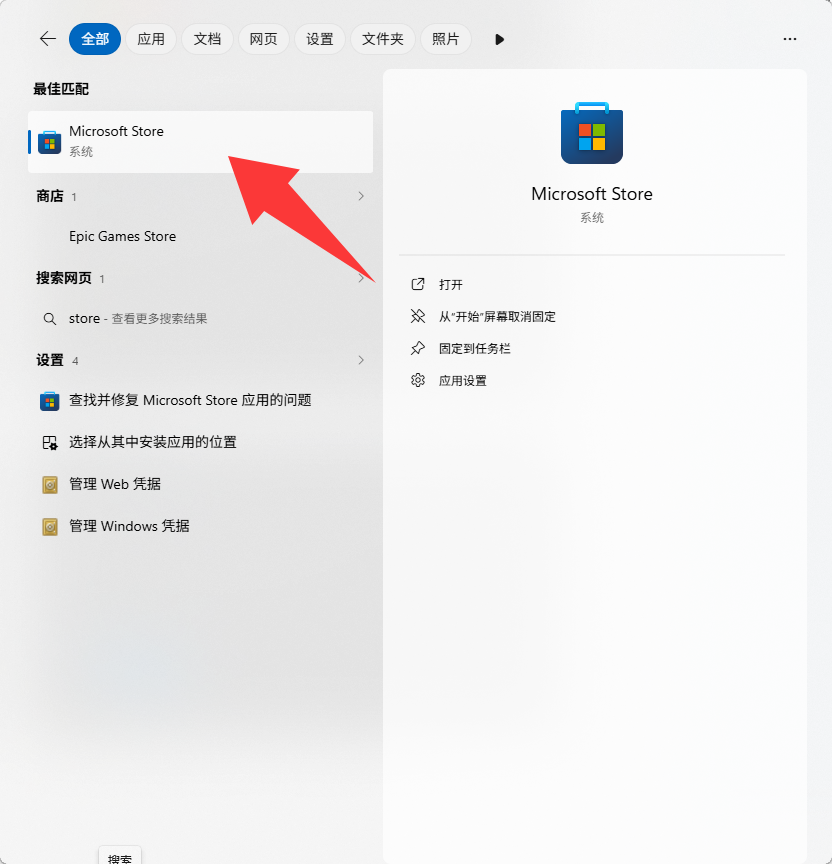Click the unpin icon in the details pane
Screen dimensions: 832x864
[x=418, y=316]
